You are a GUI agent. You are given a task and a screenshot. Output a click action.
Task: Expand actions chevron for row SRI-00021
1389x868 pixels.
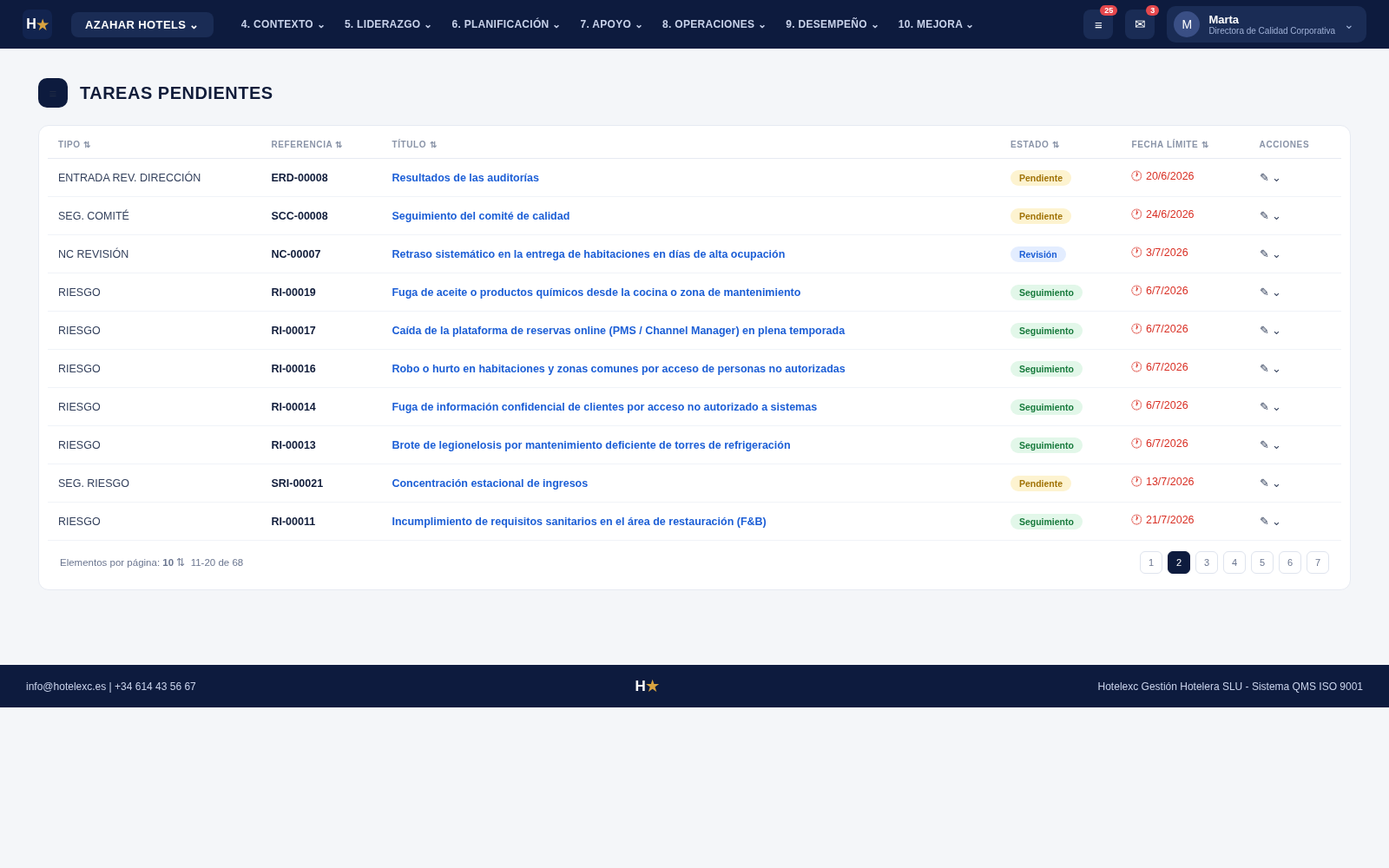[1276, 483]
